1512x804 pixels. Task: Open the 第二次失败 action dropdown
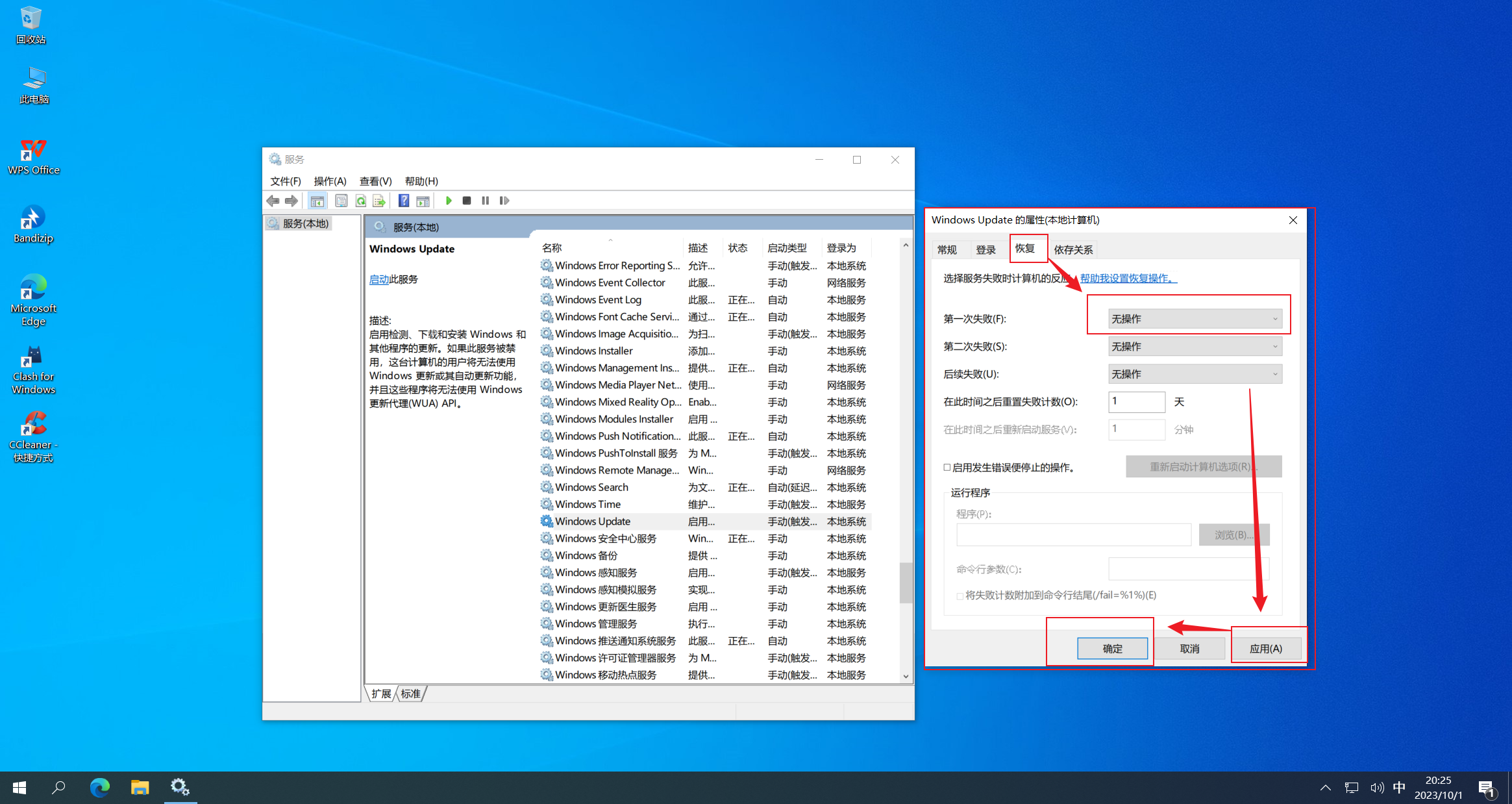(x=1195, y=346)
